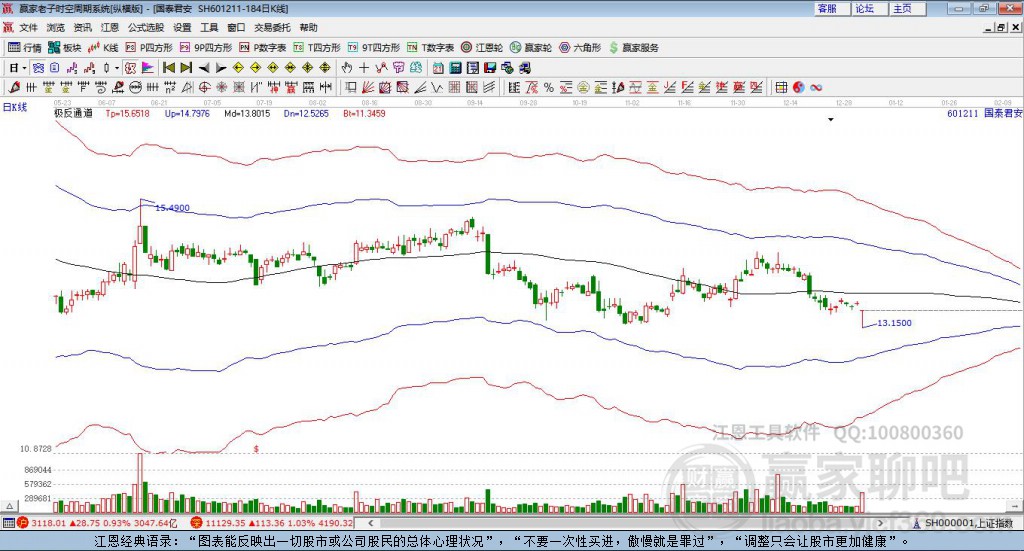Expand the small black triangle above the chart
The width and height of the screenshot is (1024, 551).
830,120
